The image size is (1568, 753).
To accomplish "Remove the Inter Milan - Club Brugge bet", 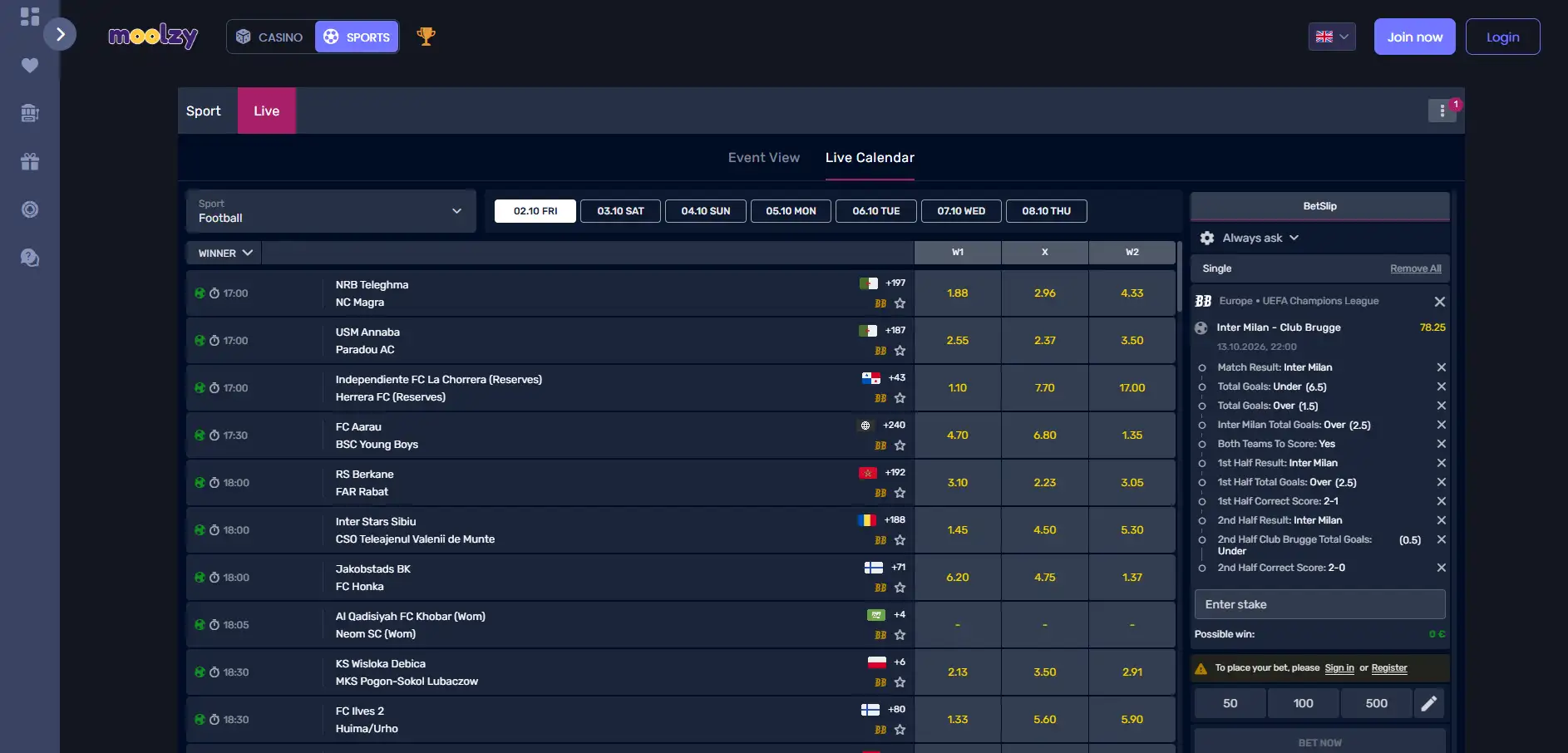I will click(x=1440, y=302).
